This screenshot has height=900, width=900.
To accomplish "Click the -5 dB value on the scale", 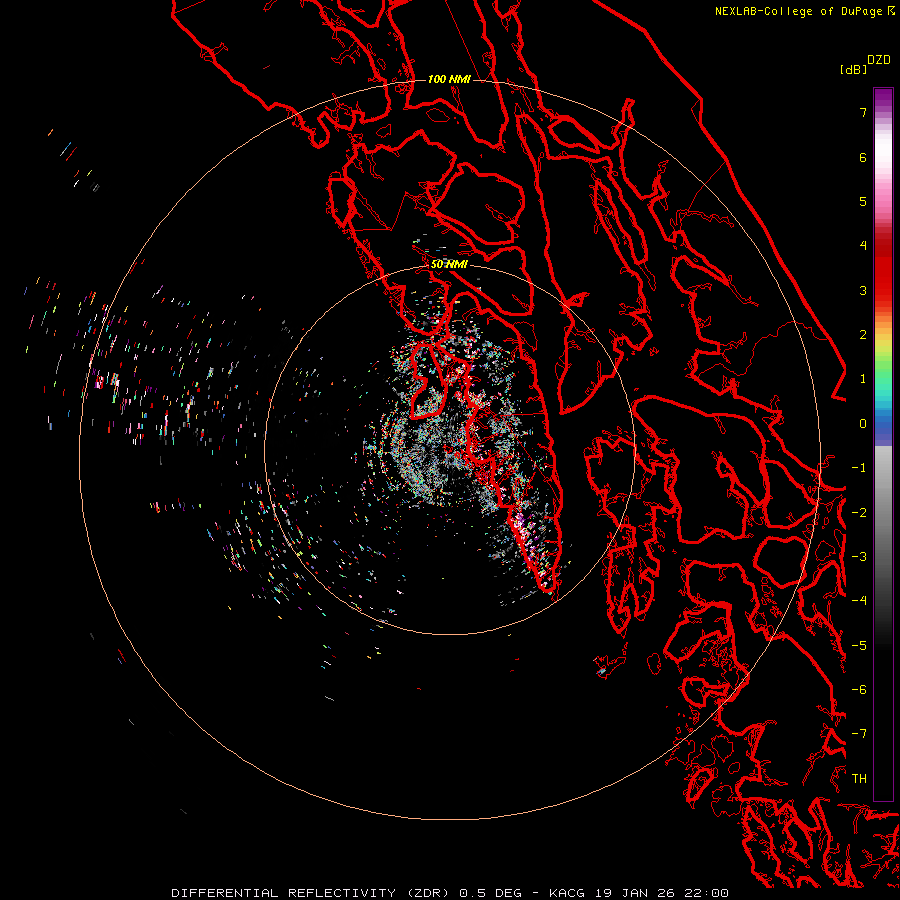I will (859, 646).
